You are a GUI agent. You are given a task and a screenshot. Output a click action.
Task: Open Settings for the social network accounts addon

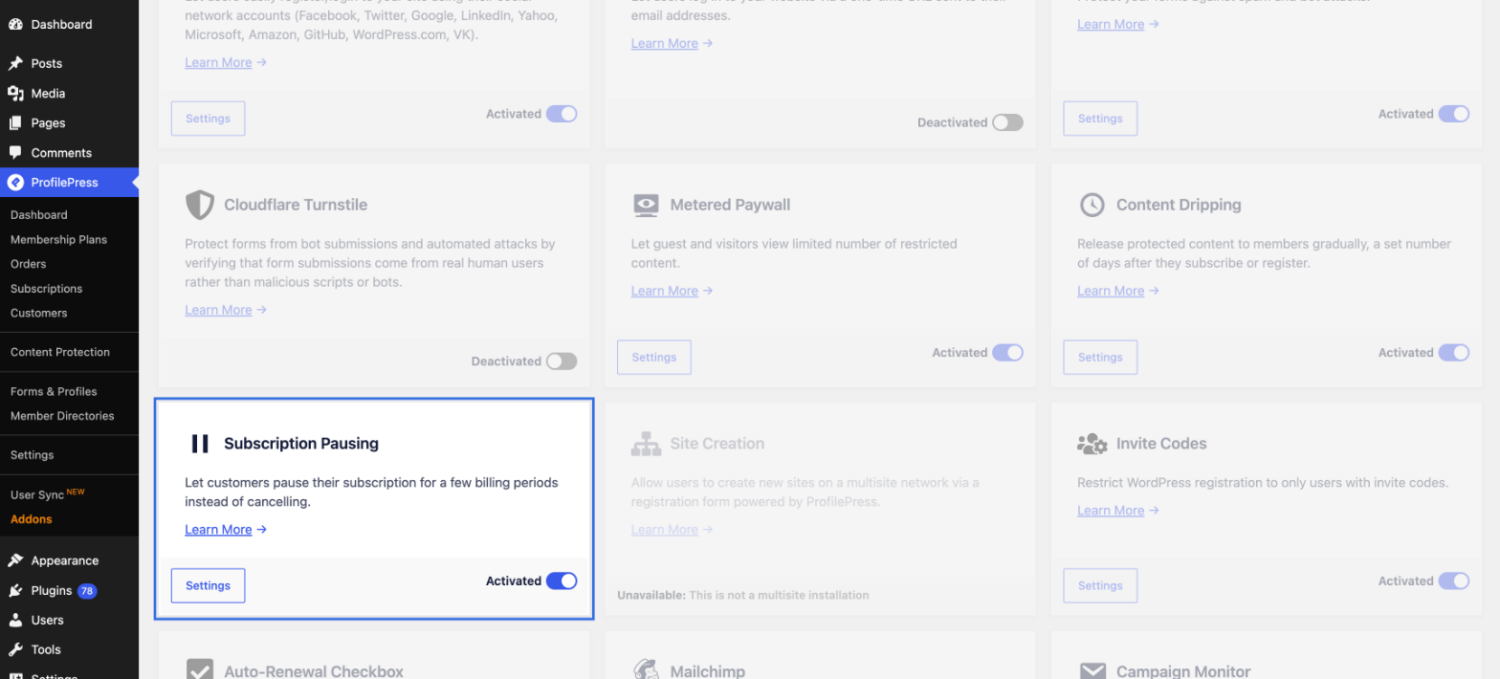208,118
